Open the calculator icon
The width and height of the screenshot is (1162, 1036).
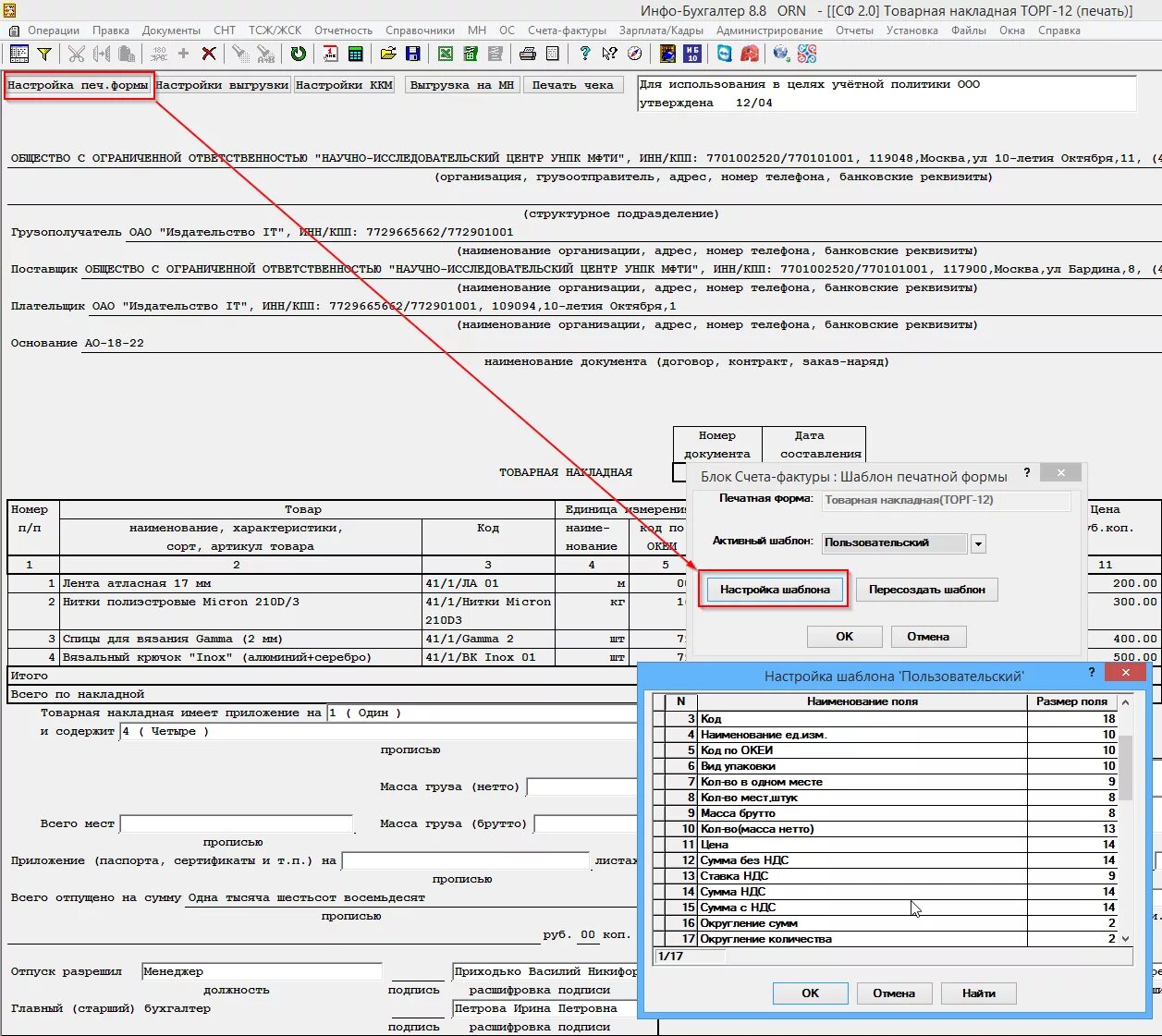355,54
